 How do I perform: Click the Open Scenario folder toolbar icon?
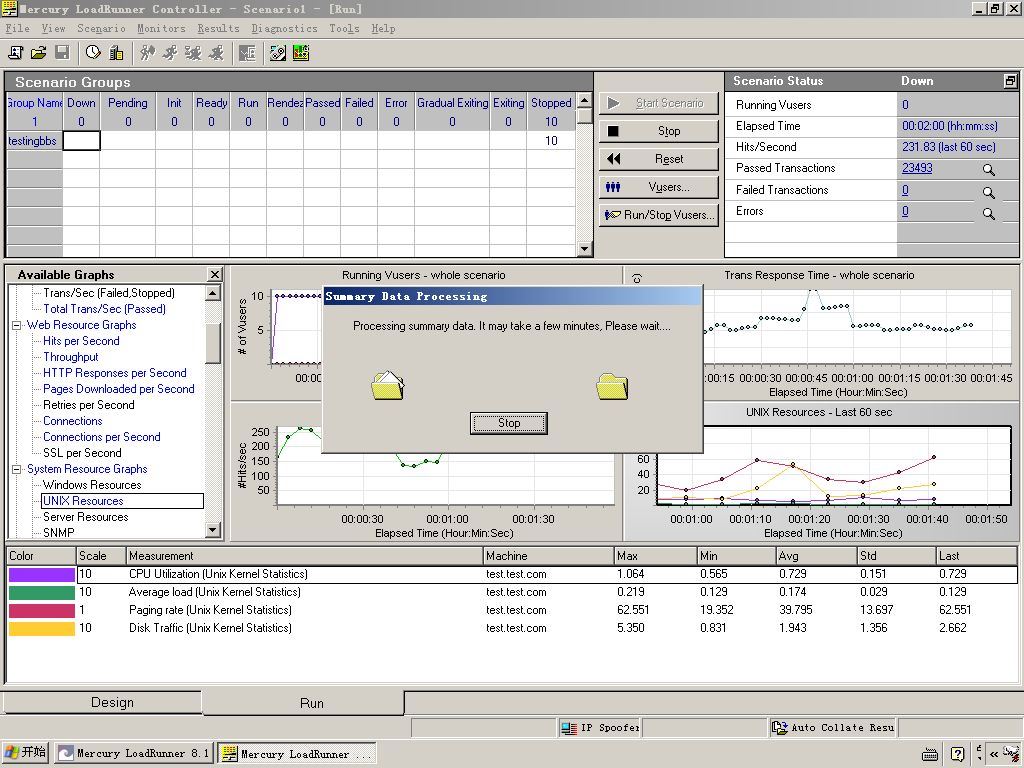click(x=39, y=53)
